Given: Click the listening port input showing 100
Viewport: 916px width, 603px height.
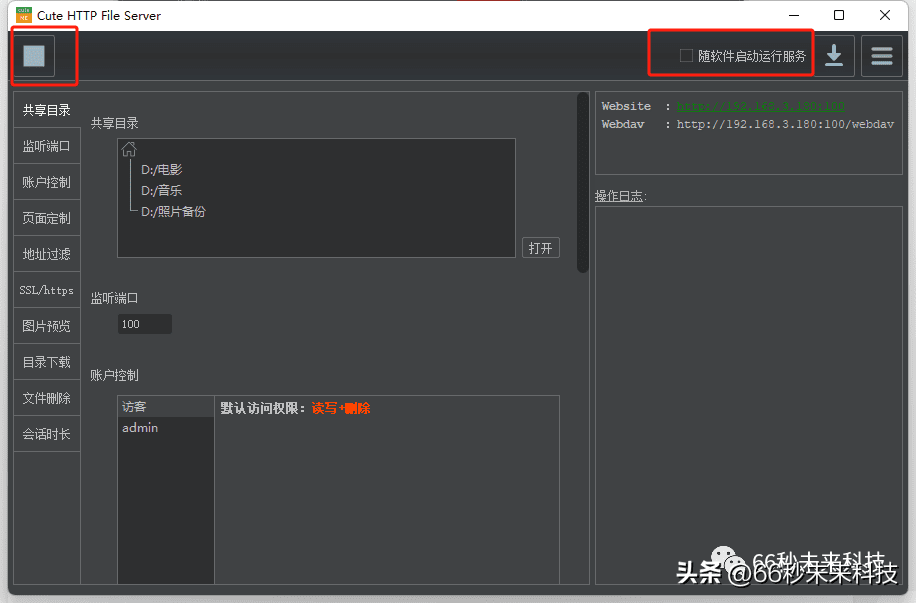Looking at the screenshot, I should point(144,323).
